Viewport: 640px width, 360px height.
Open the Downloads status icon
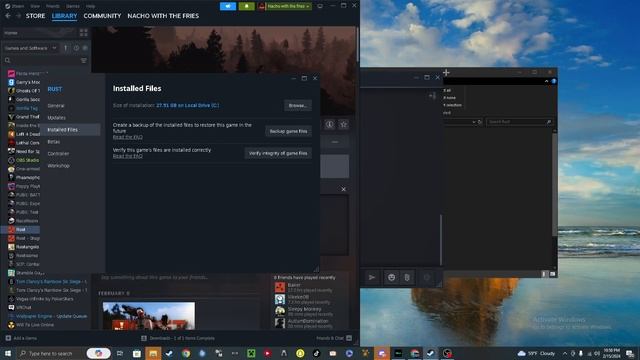pos(144,338)
